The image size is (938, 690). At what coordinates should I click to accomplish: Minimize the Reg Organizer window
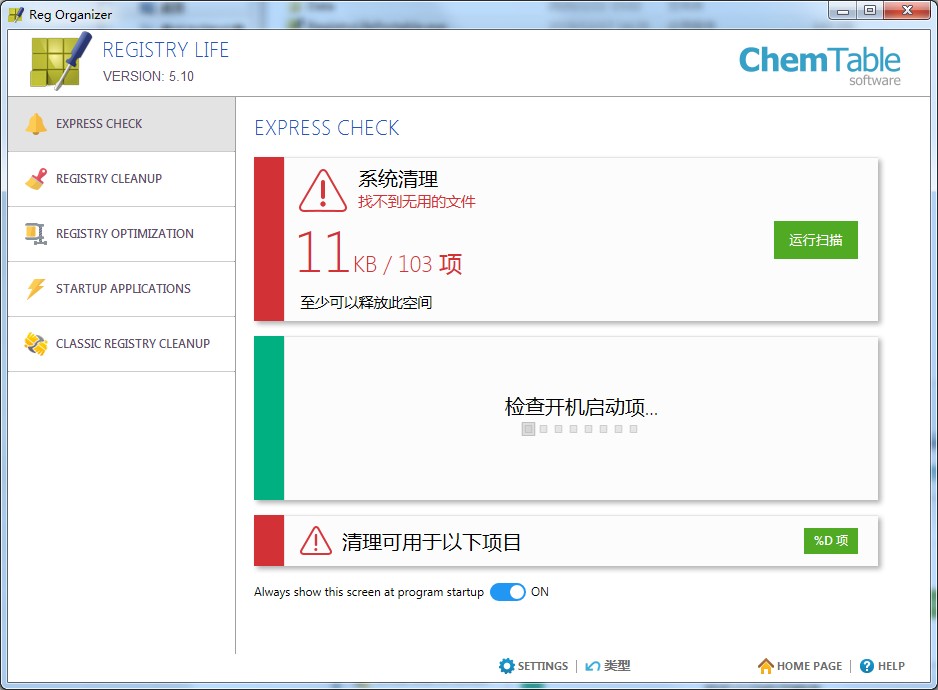click(843, 11)
